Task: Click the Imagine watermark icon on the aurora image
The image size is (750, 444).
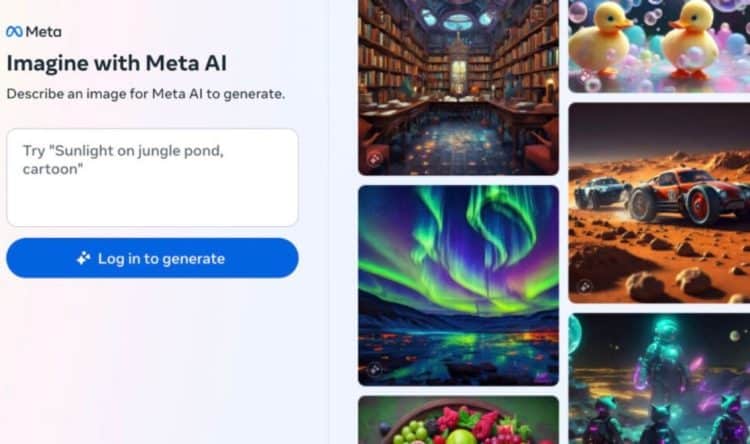Action: [x=375, y=369]
